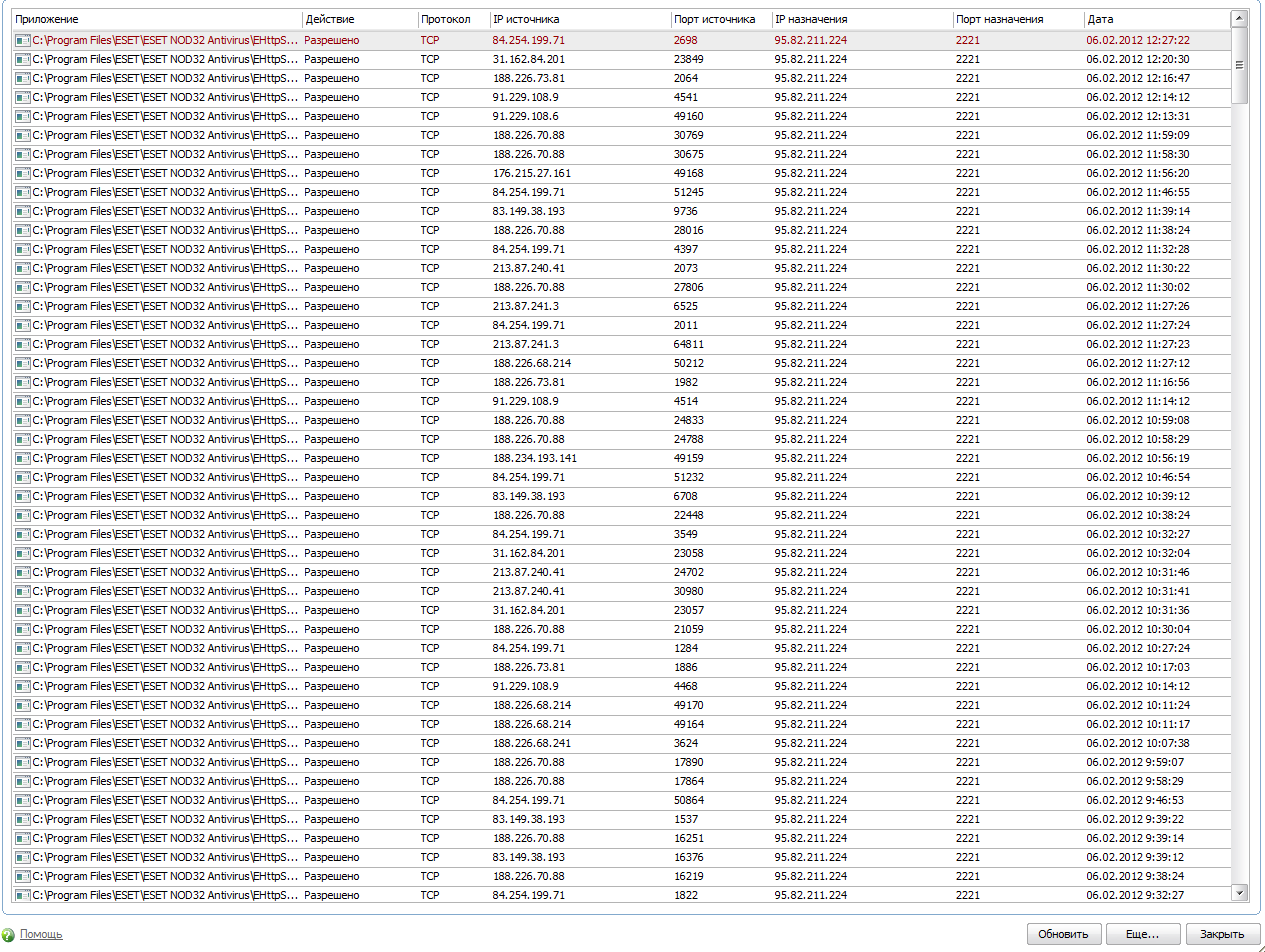Select source port 64811
1265x952 pixels.
tap(689, 345)
